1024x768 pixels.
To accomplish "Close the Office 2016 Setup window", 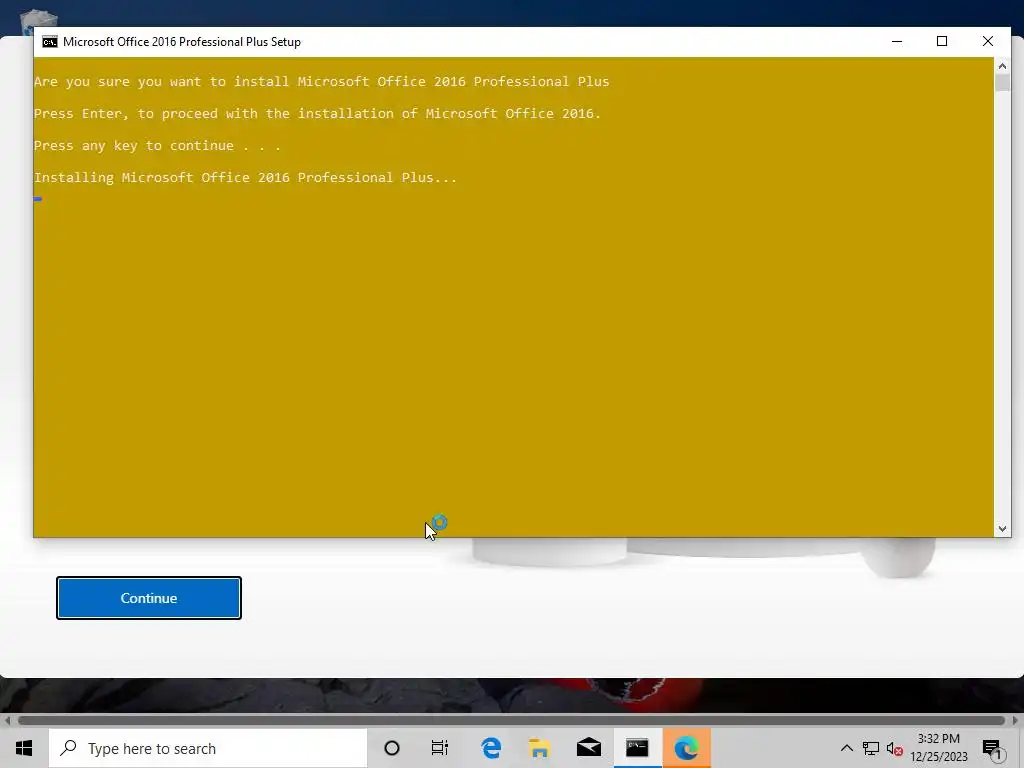I will [x=988, y=41].
